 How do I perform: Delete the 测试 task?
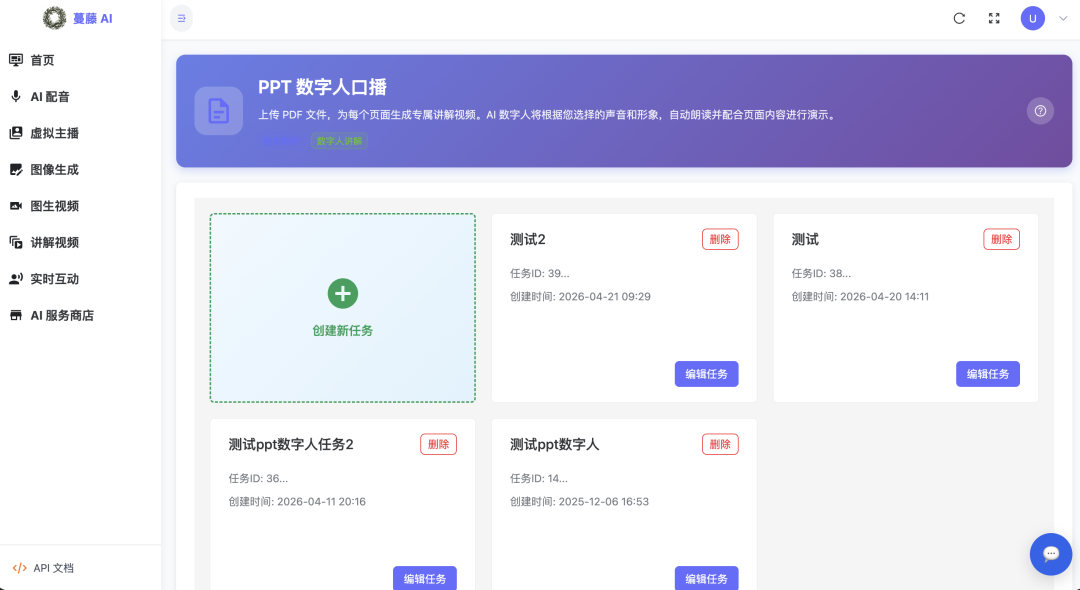point(1001,239)
